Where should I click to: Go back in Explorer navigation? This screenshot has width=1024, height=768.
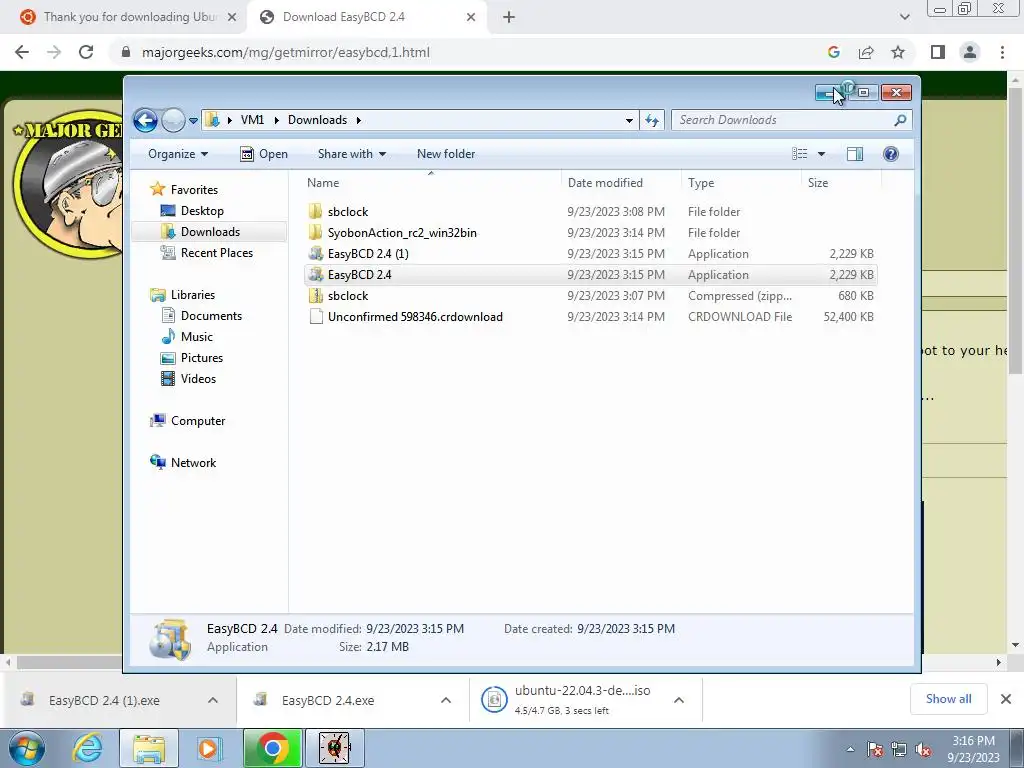tap(145, 120)
